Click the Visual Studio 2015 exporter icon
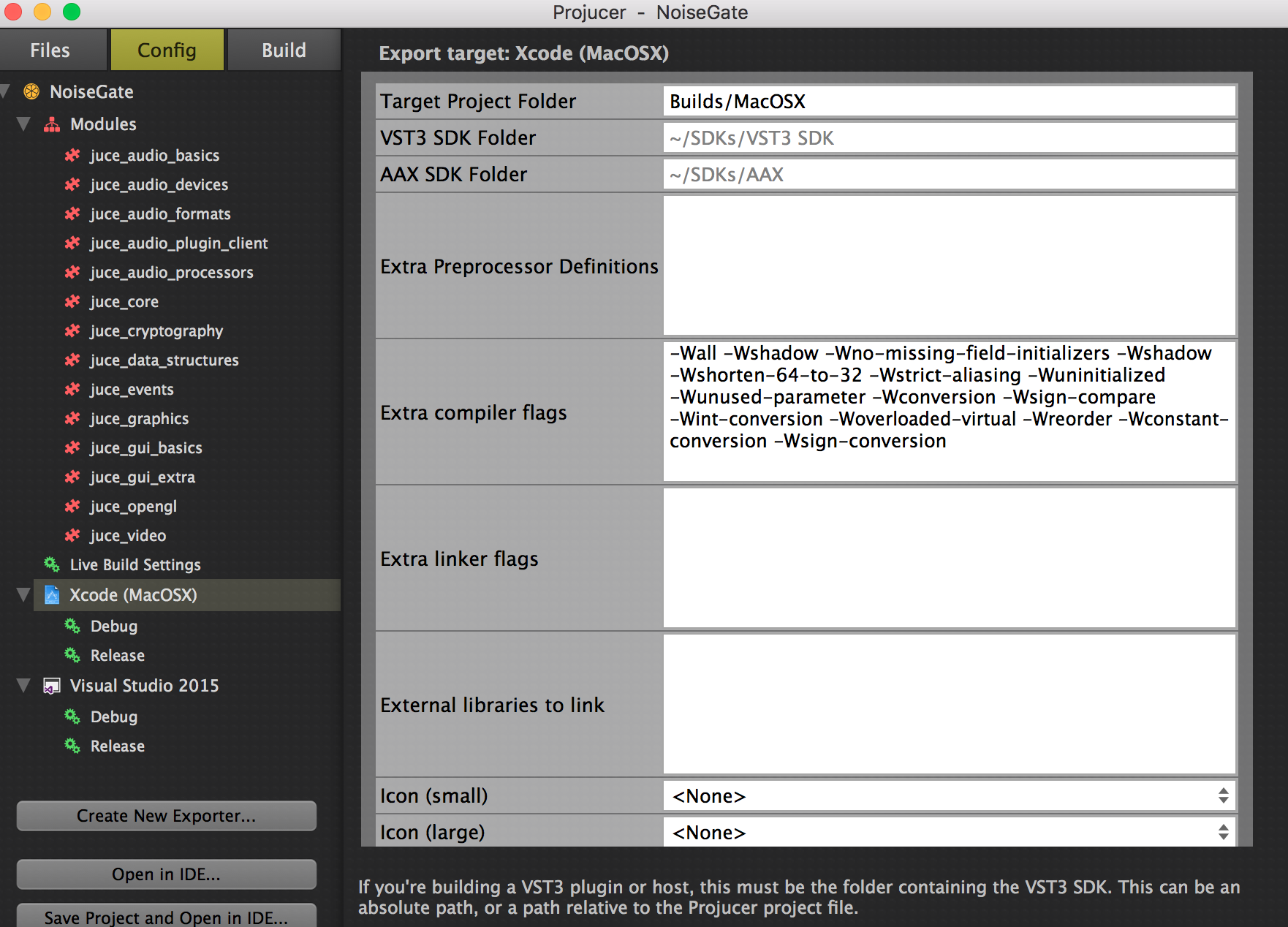1288x927 pixels. tap(52, 686)
